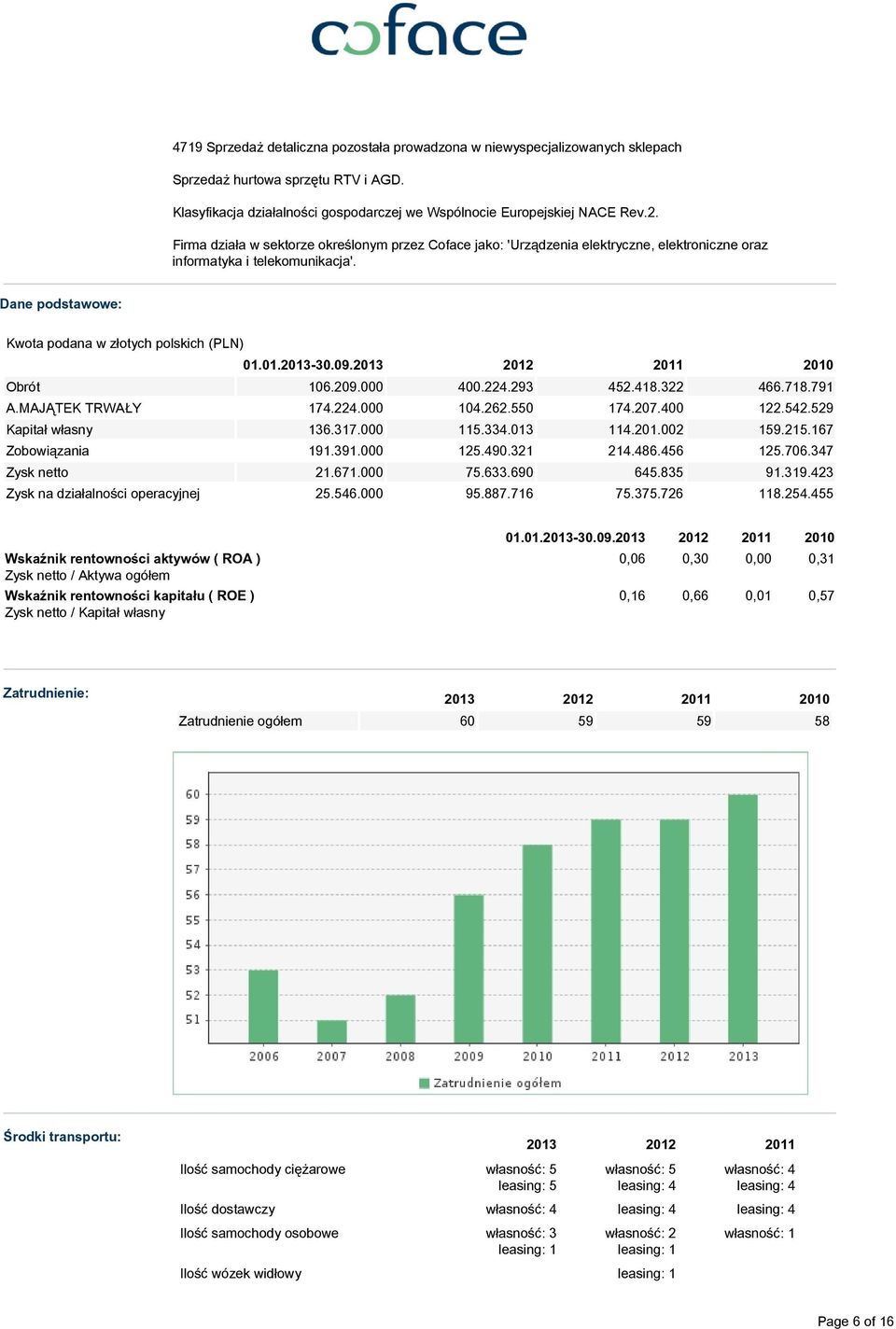Click the 'Środki transportu:' section heading
This screenshot has width=896, height=1329.
coord(63,1137)
